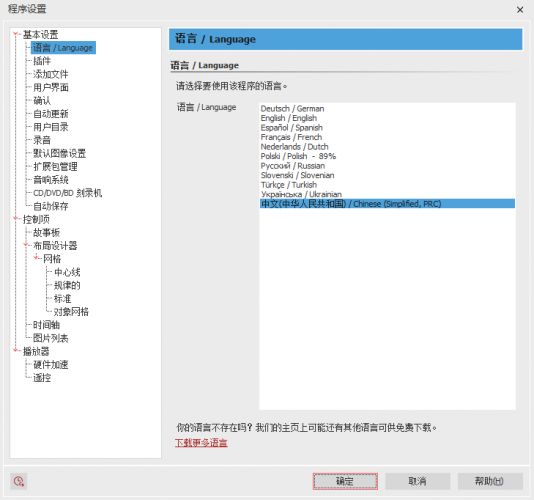Collapse the 播放器 tree node
This screenshot has height=500, width=534.
(15, 350)
